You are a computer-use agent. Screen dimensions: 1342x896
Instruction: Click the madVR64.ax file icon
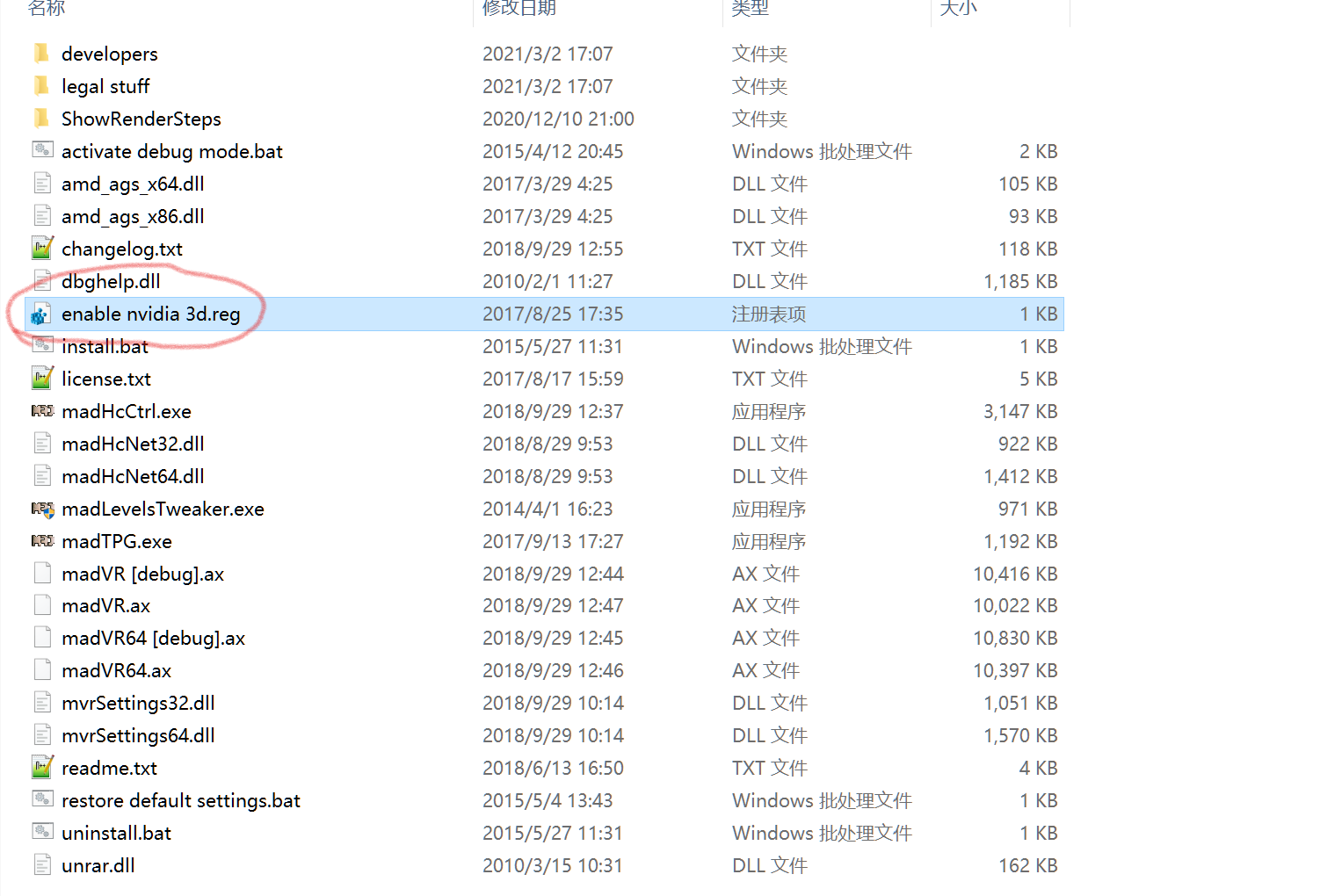pos(42,670)
